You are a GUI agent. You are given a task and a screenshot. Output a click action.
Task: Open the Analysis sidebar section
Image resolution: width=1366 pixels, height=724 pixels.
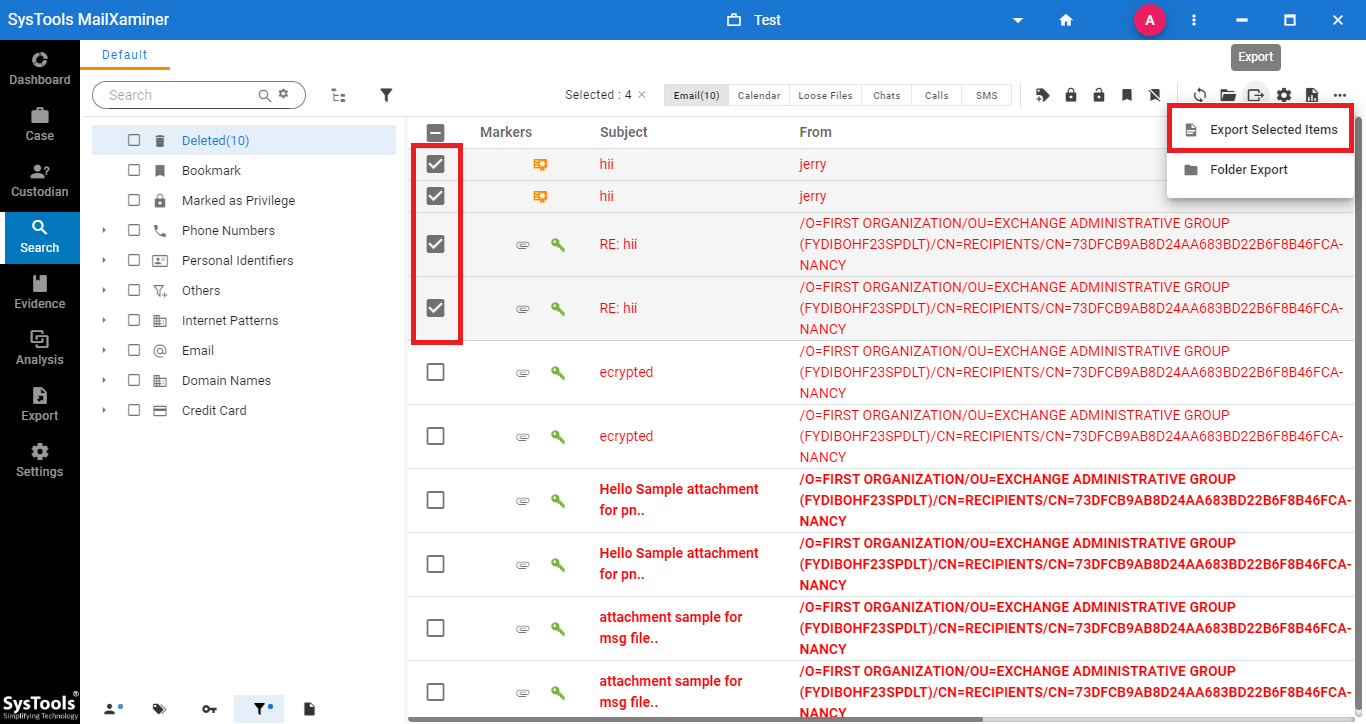click(x=40, y=348)
